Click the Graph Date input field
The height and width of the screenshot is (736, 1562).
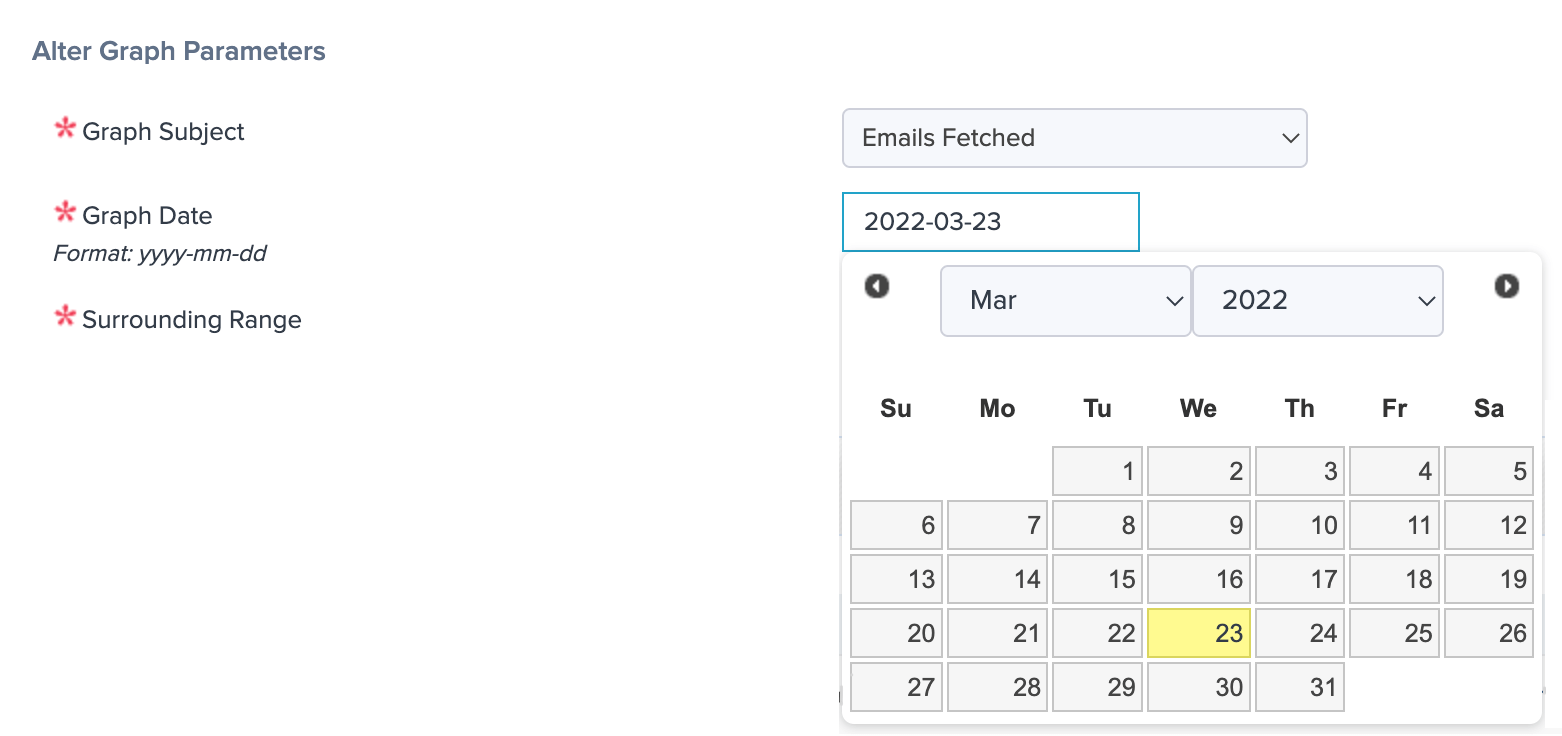click(990, 222)
